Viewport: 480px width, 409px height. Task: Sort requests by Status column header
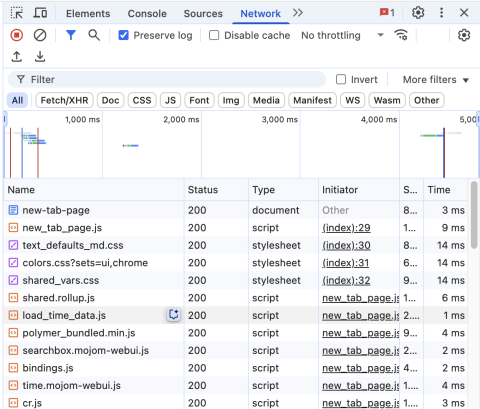pyautogui.click(x=216, y=190)
